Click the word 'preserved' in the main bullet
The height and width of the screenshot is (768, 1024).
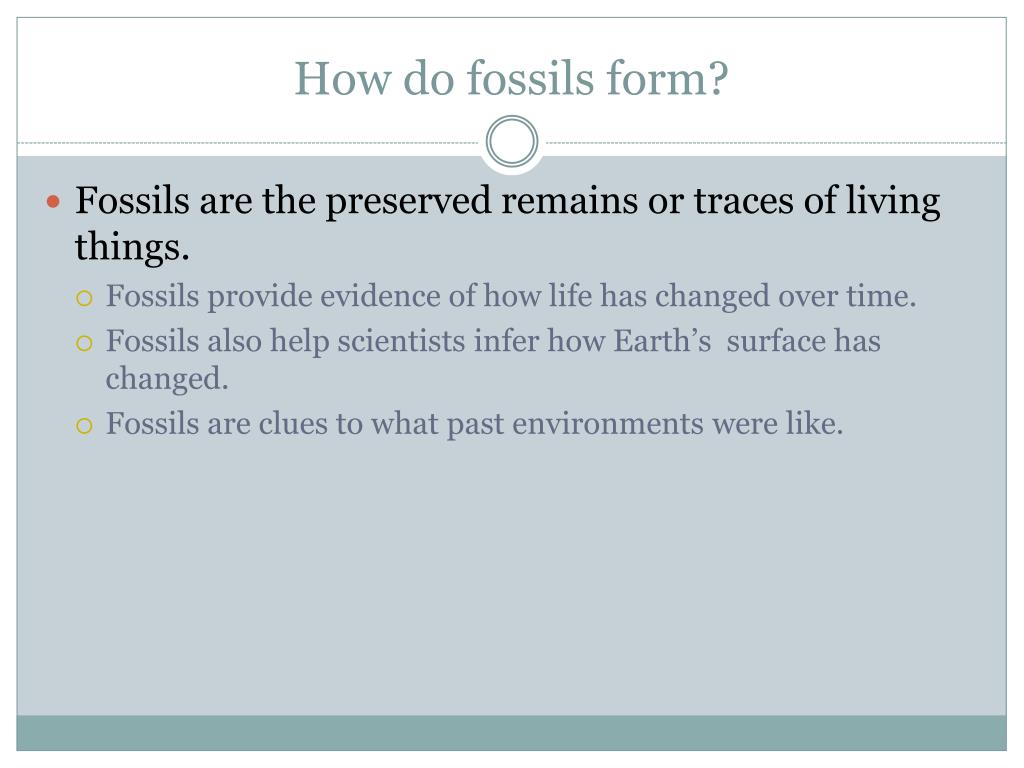click(x=408, y=201)
